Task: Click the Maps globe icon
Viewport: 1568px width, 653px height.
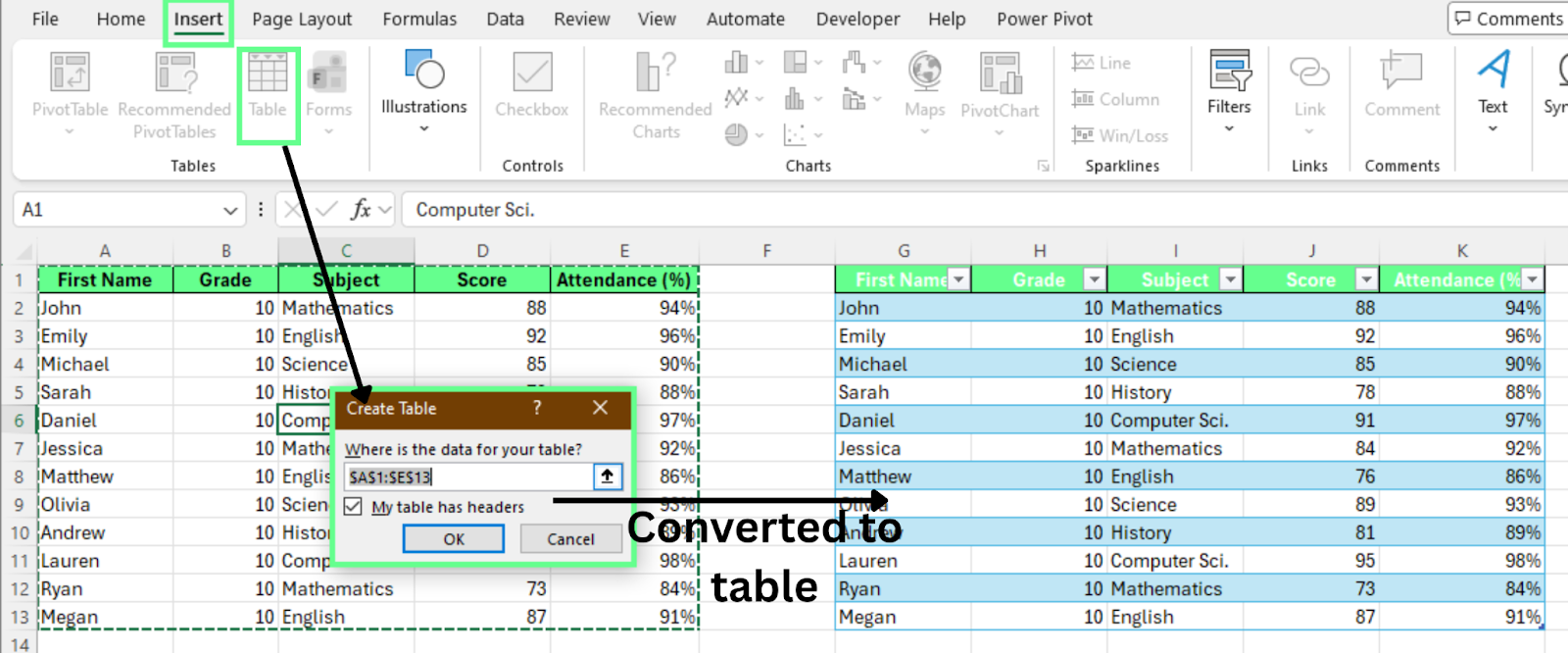Action: [925, 72]
